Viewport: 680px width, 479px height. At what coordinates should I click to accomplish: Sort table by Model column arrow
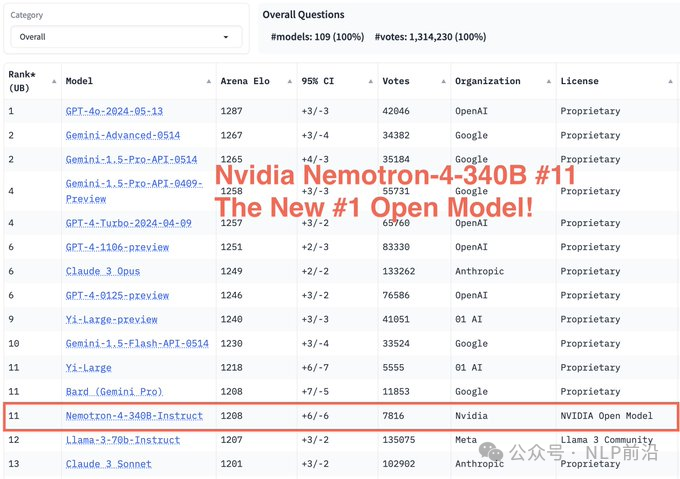pos(209,81)
